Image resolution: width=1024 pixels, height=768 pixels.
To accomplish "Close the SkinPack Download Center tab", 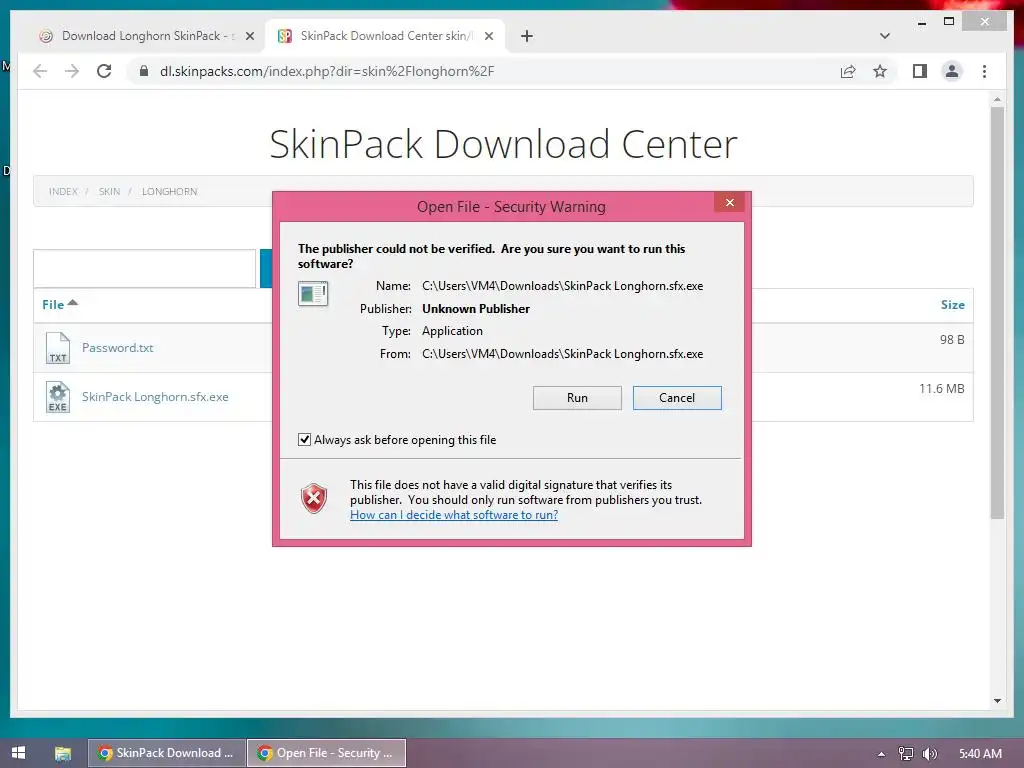I will [x=488, y=37].
